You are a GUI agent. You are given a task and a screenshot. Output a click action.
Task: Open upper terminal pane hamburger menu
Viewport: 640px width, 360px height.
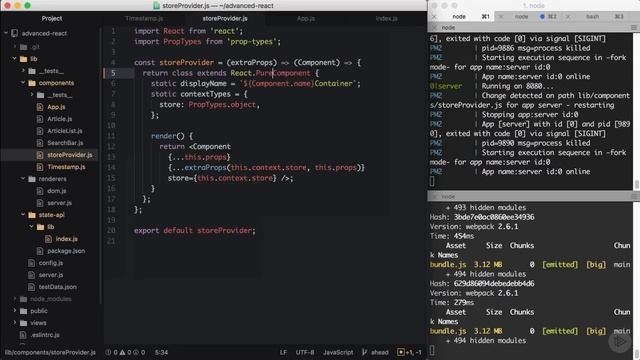pos(633,27)
